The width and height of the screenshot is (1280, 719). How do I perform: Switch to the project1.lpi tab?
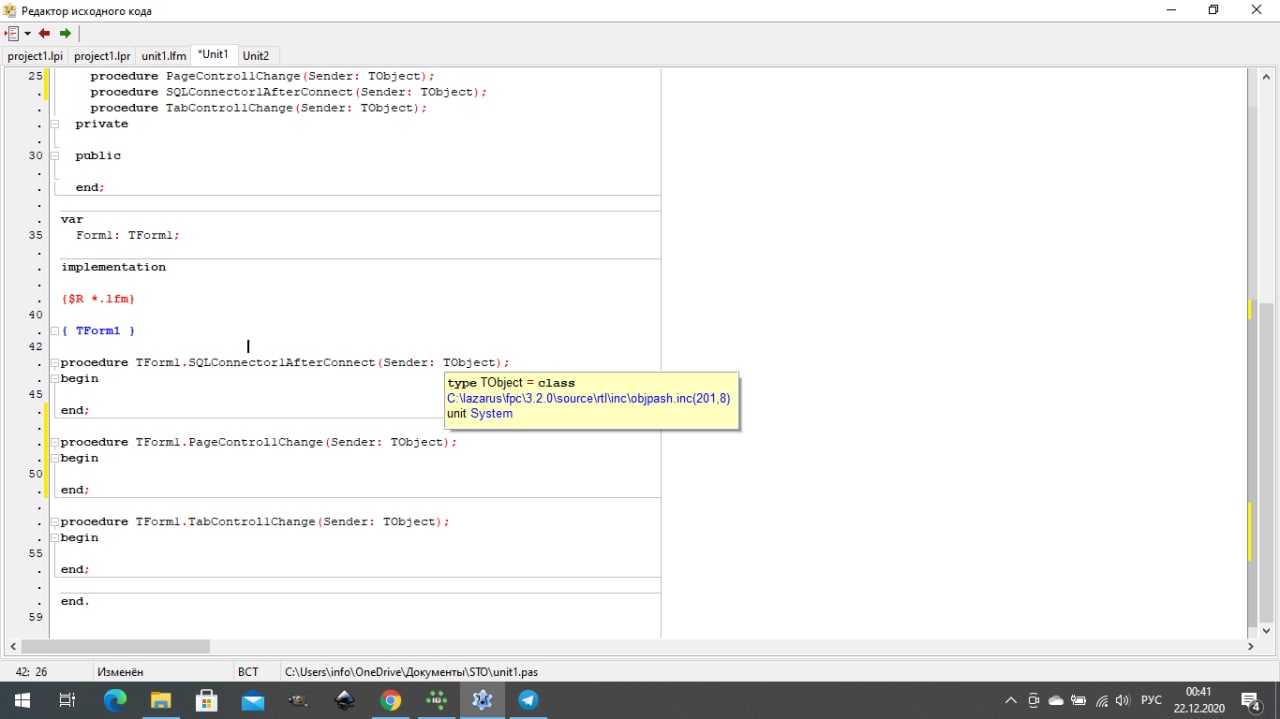point(35,56)
